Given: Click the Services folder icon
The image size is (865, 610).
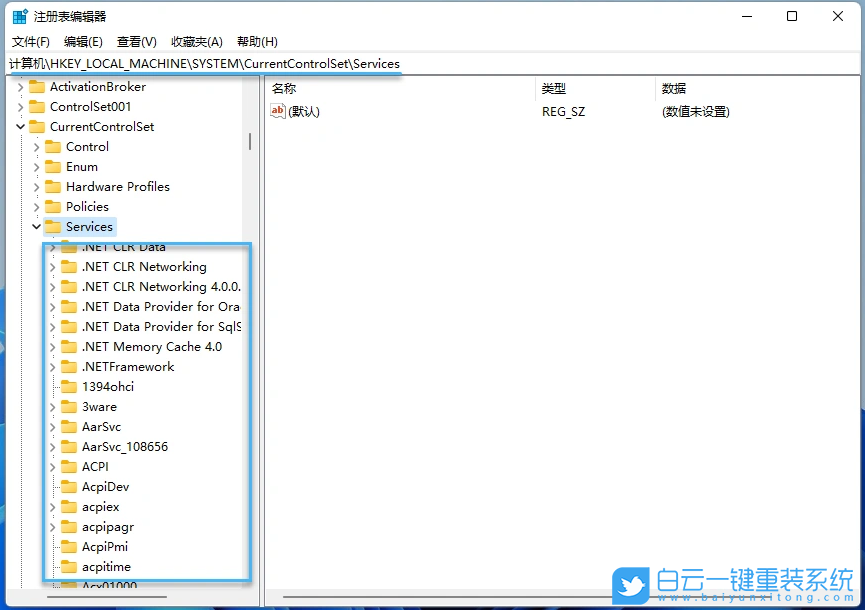Looking at the screenshot, I should coord(55,226).
